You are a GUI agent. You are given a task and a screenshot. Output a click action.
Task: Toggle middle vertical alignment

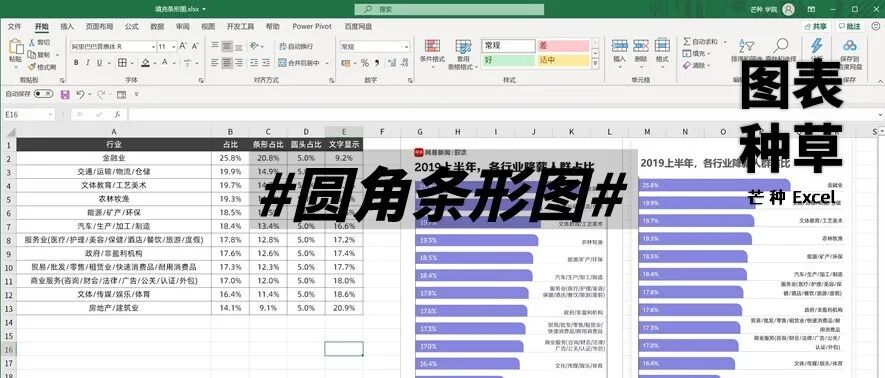(227, 46)
